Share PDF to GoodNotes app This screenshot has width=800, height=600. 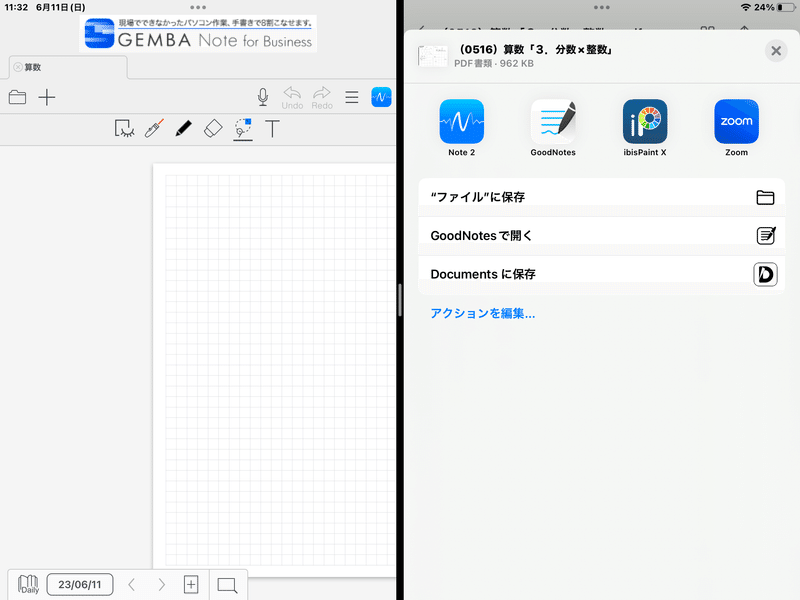553,128
